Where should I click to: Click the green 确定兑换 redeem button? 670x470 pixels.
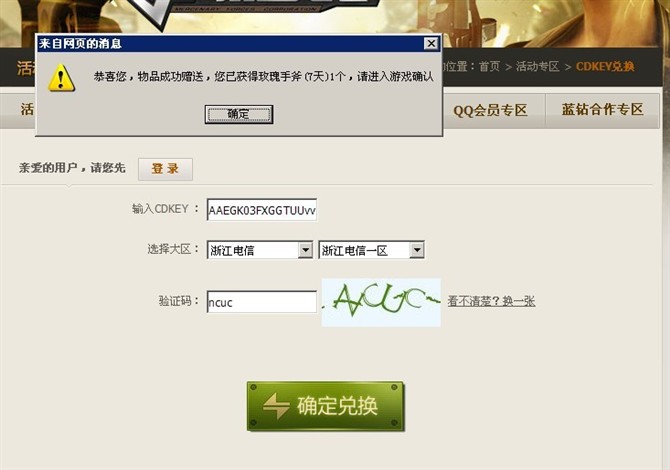pyautogui.click(x=325, y=406)
